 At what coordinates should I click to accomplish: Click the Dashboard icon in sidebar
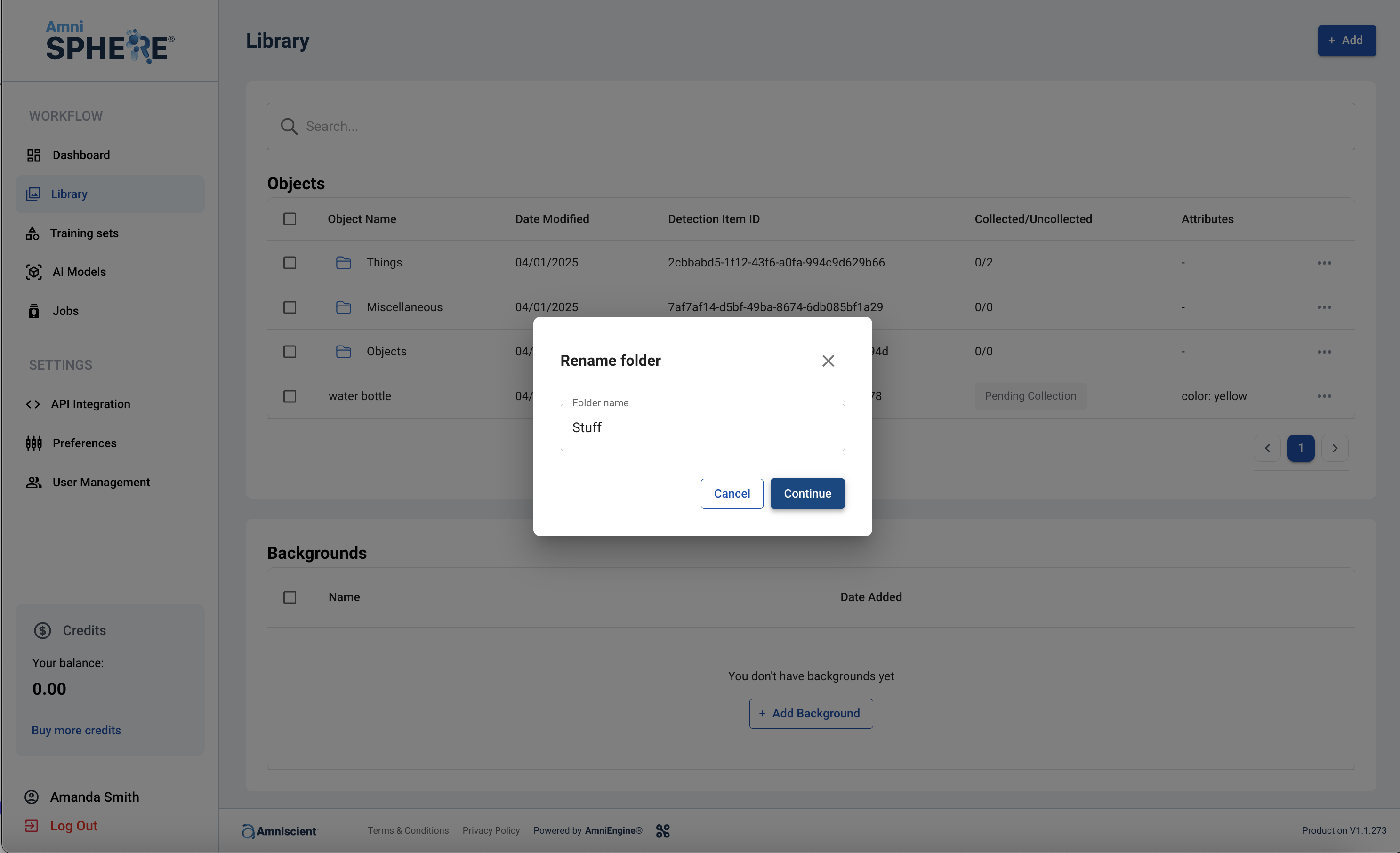point(33,155)
